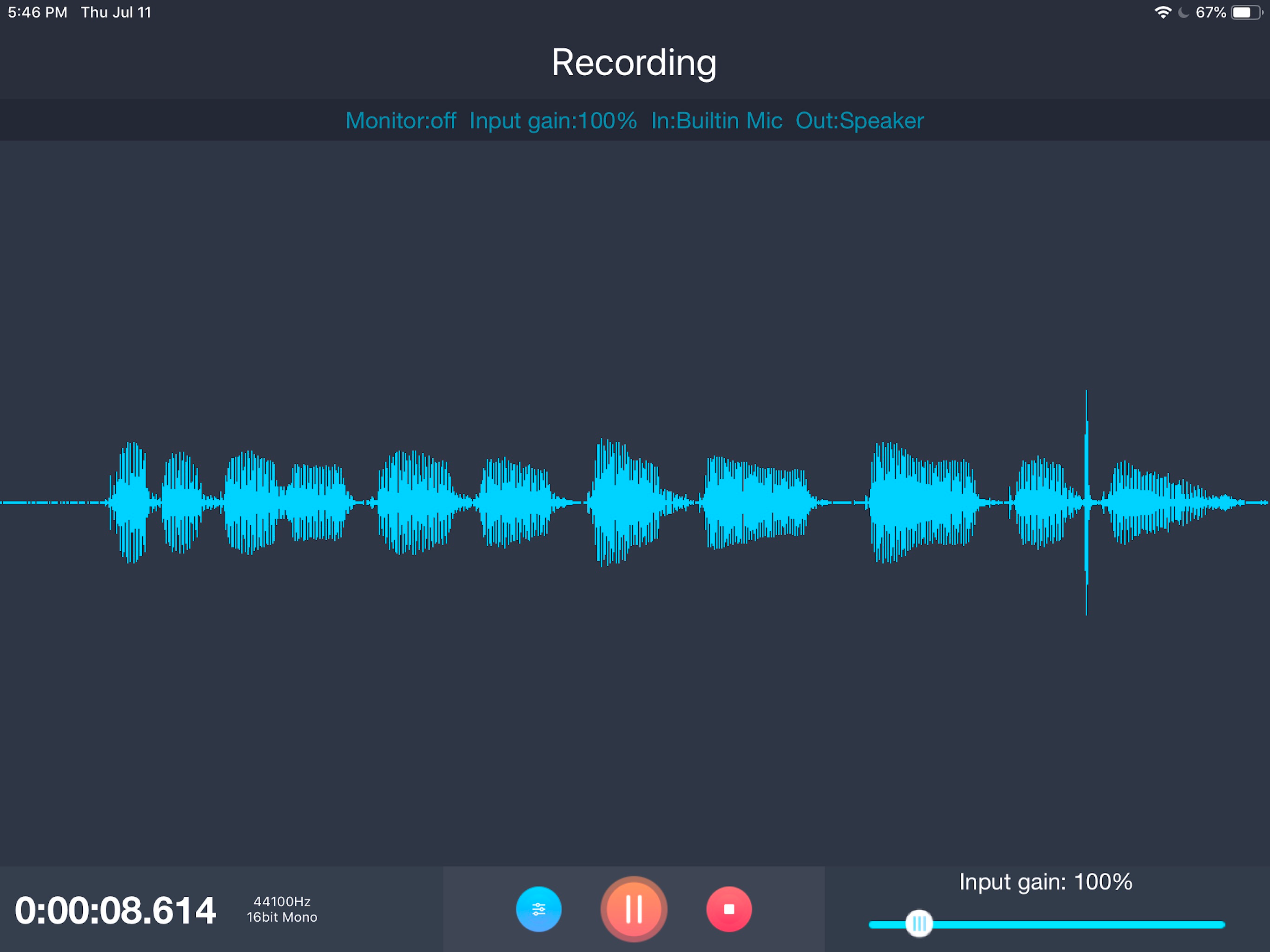1270x952 pixels.
Task: Stop recording with the red button
Action: click(728, 909)
